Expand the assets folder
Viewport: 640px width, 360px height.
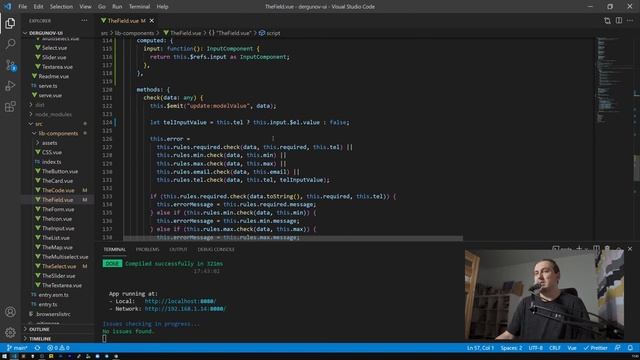tap(49, 143)
